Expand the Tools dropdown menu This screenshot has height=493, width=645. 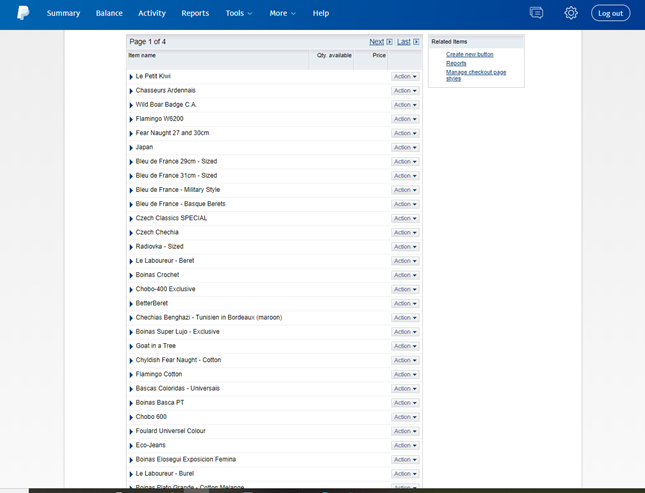click(239, 13)
